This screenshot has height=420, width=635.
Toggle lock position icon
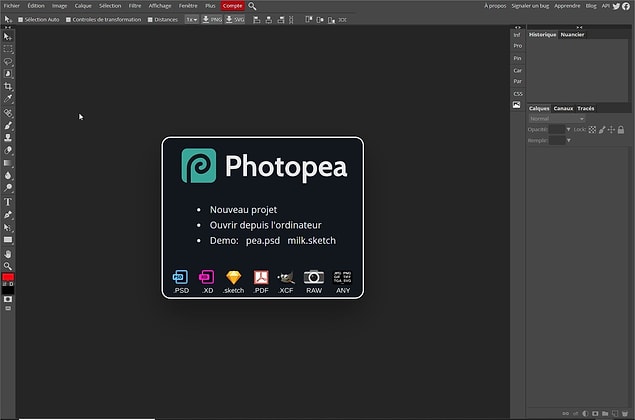pyautogui.click(x=611, y=130)
